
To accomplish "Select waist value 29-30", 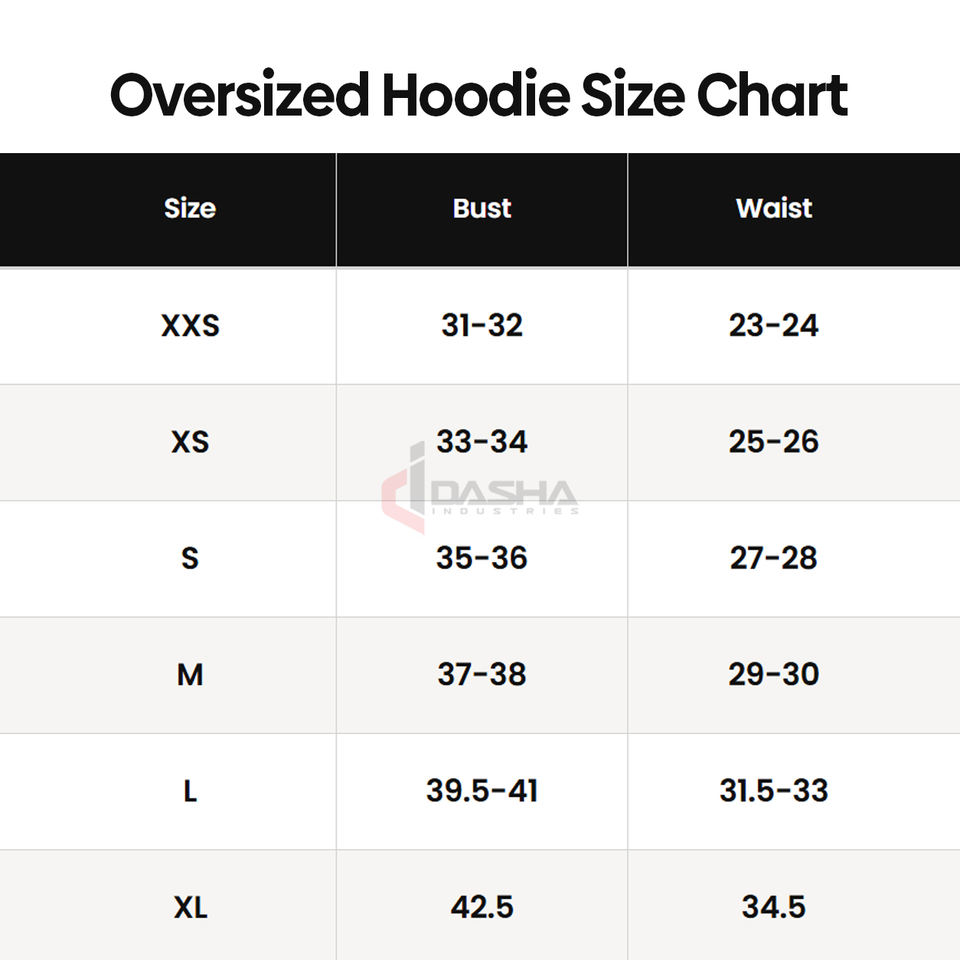I will click(x=774, y=674).
